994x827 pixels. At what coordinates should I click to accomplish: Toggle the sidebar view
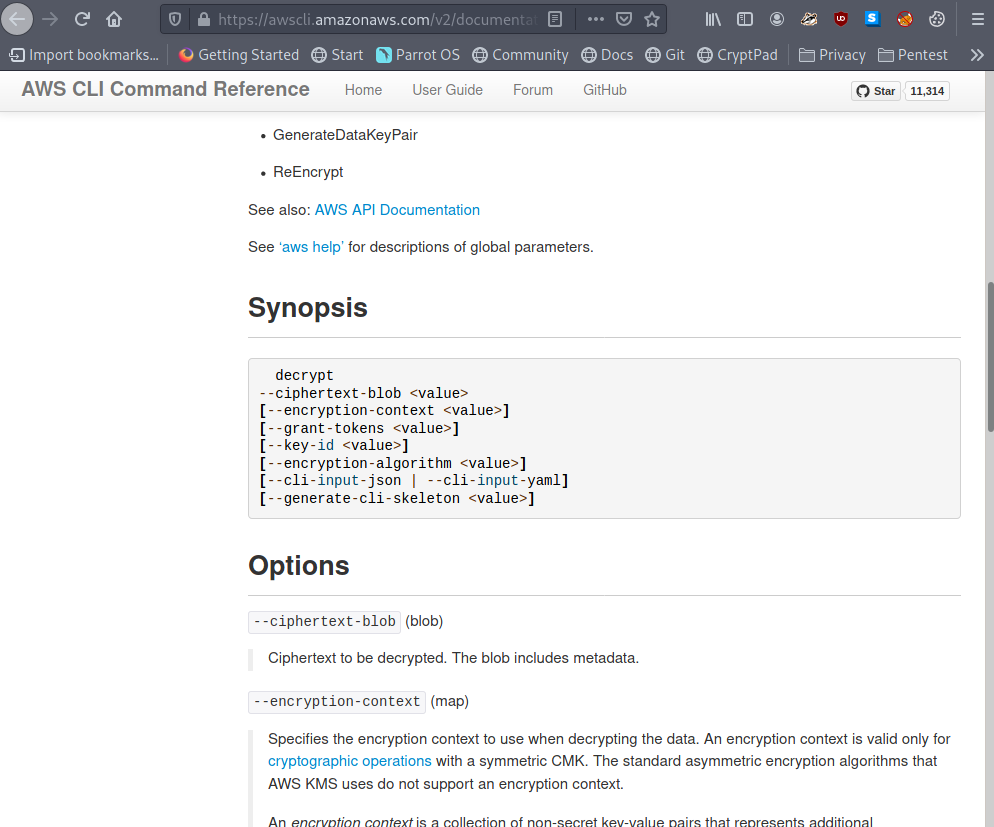(745, 19)
